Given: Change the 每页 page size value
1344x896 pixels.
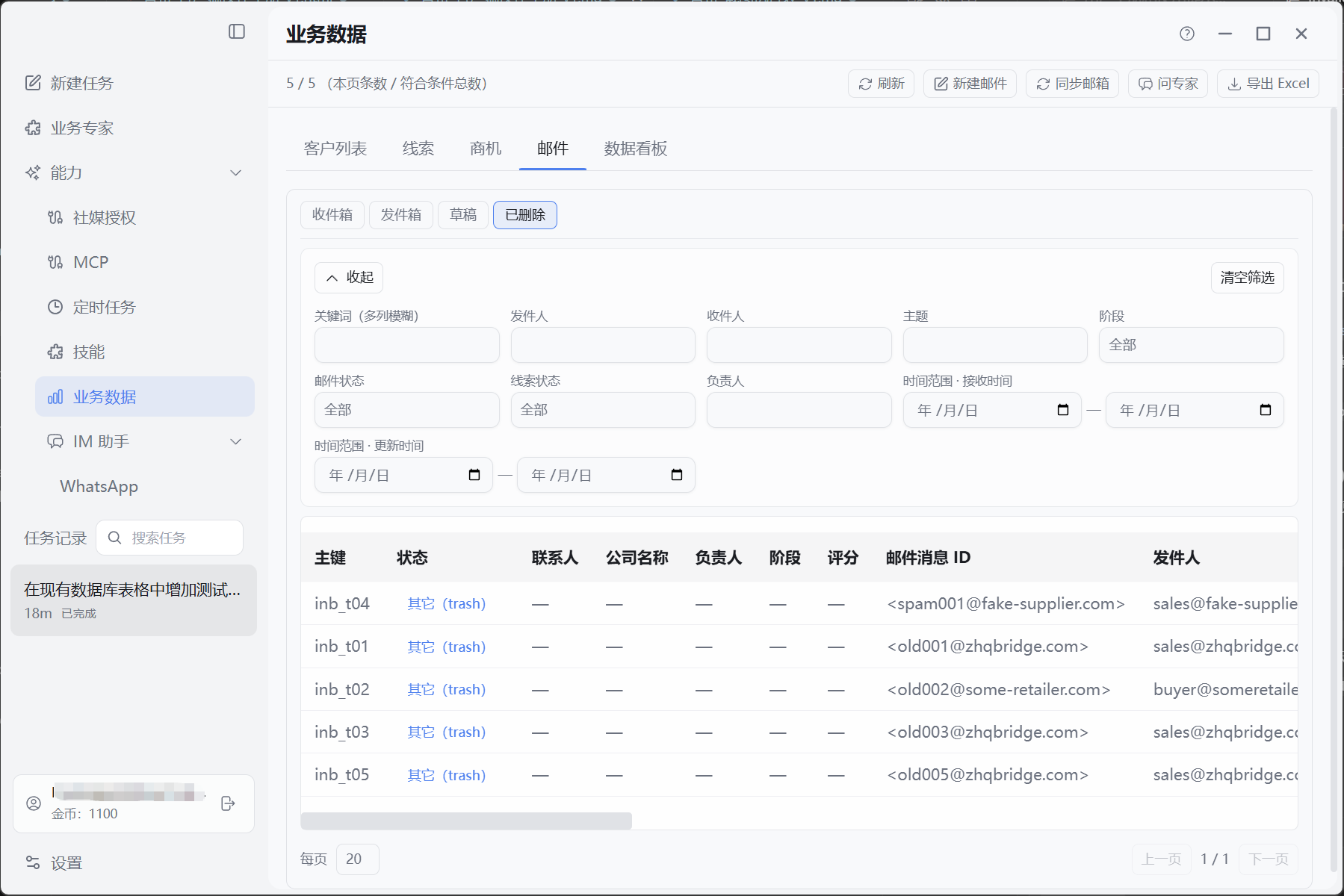Looking at the screenshot, I should click(x=358, y=859).
